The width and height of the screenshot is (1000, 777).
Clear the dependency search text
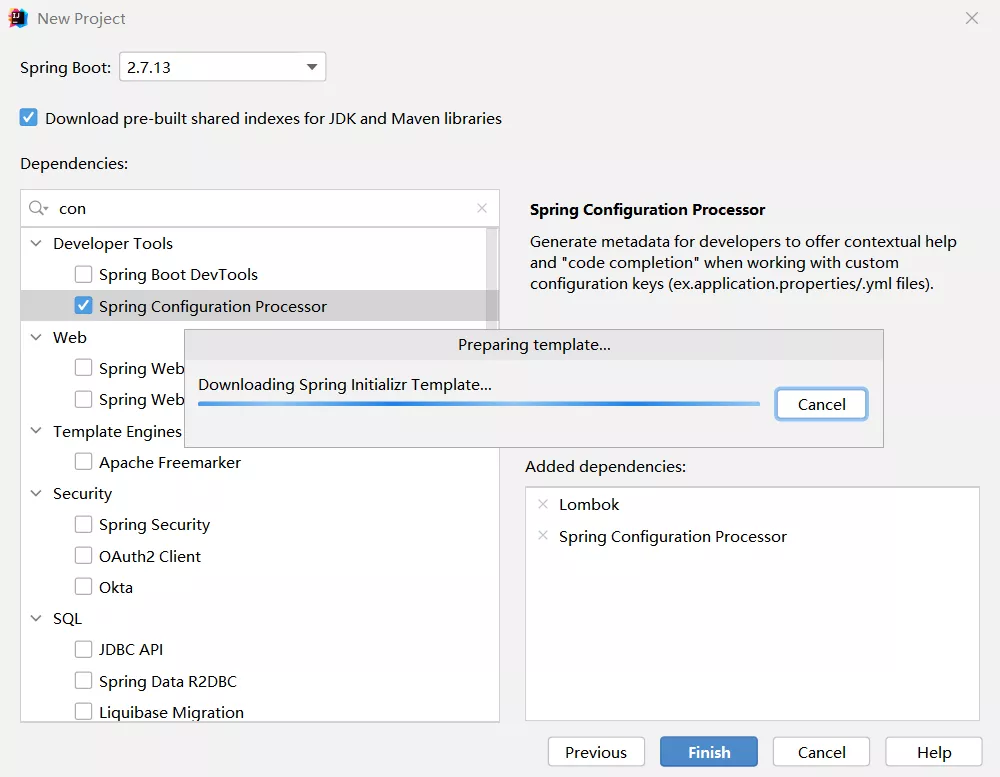pos(482,208)
